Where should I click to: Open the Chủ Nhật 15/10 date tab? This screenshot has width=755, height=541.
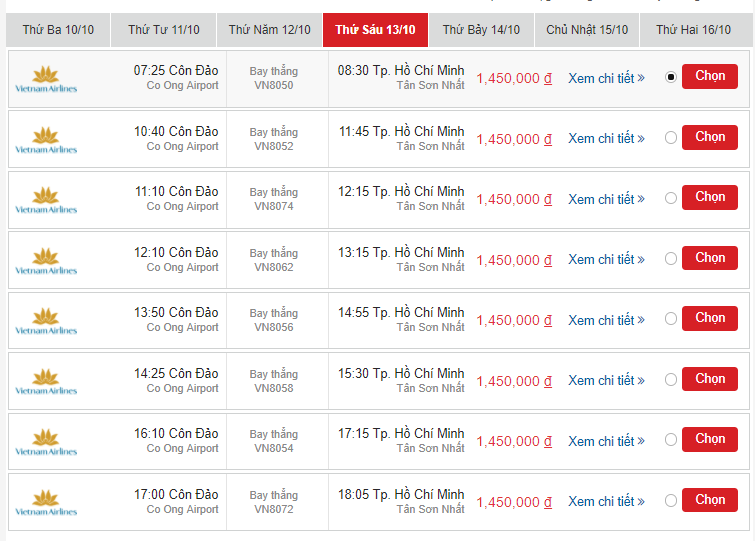587,30
